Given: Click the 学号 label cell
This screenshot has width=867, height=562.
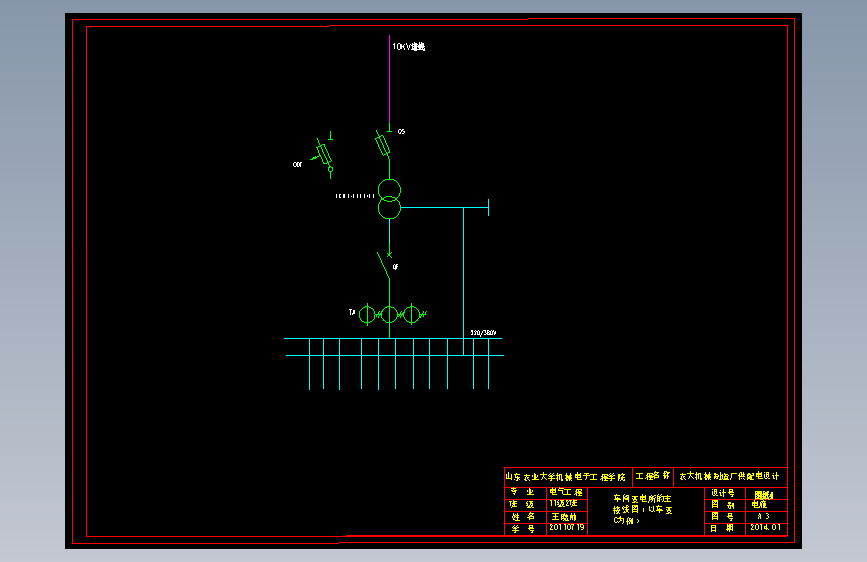Looking at the screenshot, I should tap(525, 529).
